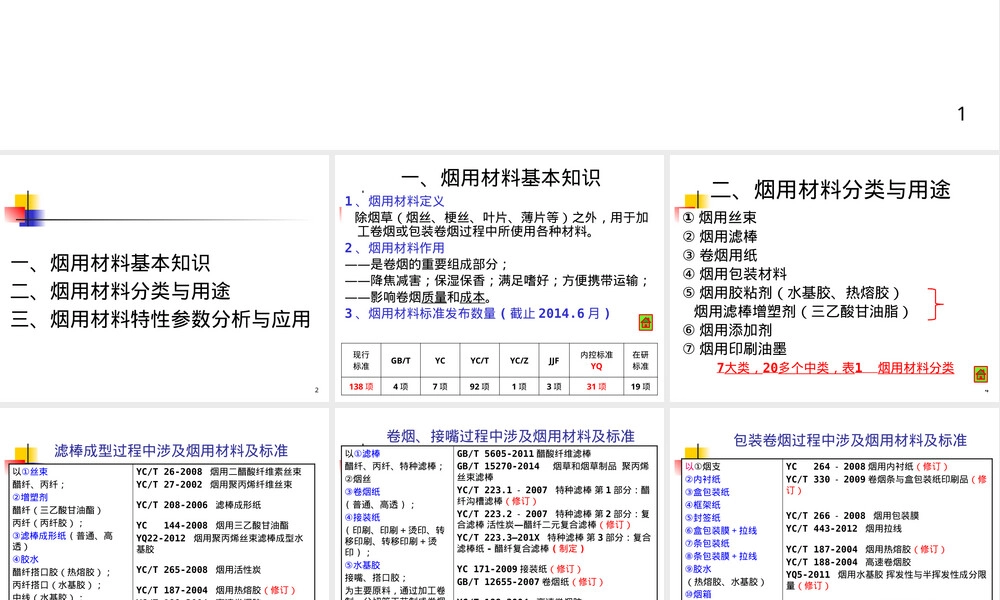Click the text GB/T 5605-2011 醋酸纤维滤棒
The height and width of the screenshot is (600, 1000).
click(x=524, y=454)
